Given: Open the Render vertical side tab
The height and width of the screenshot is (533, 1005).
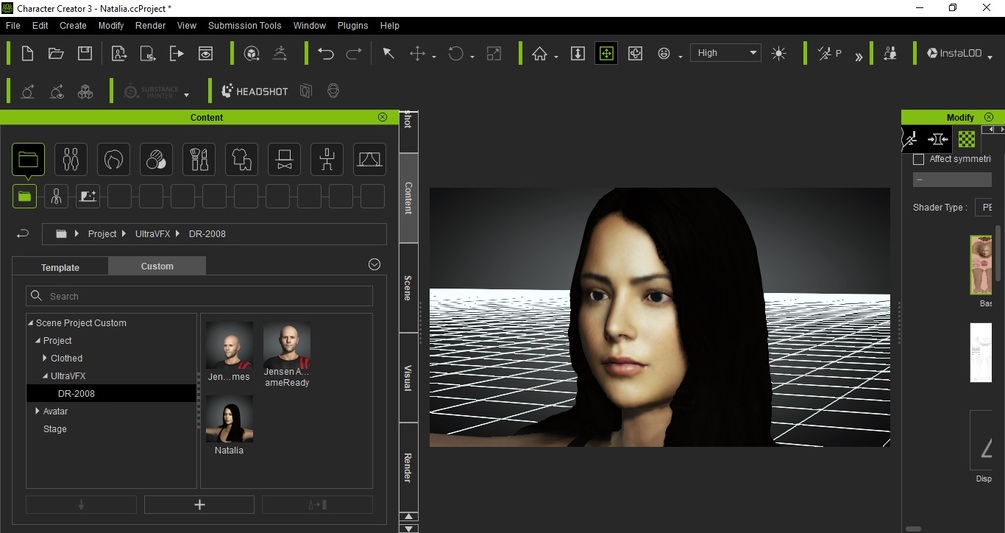Looking at the screenshot, I should (x=408, y=467).
